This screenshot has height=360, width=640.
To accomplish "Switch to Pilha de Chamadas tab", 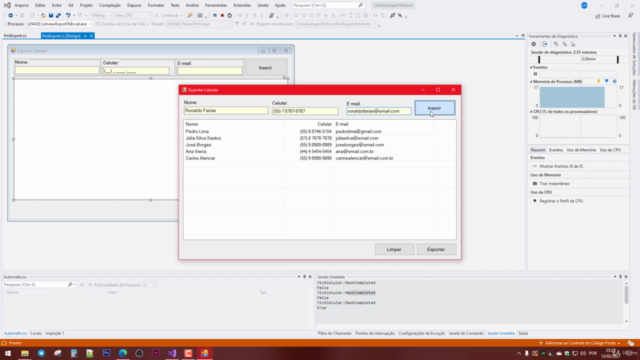I will pos(335,333).
